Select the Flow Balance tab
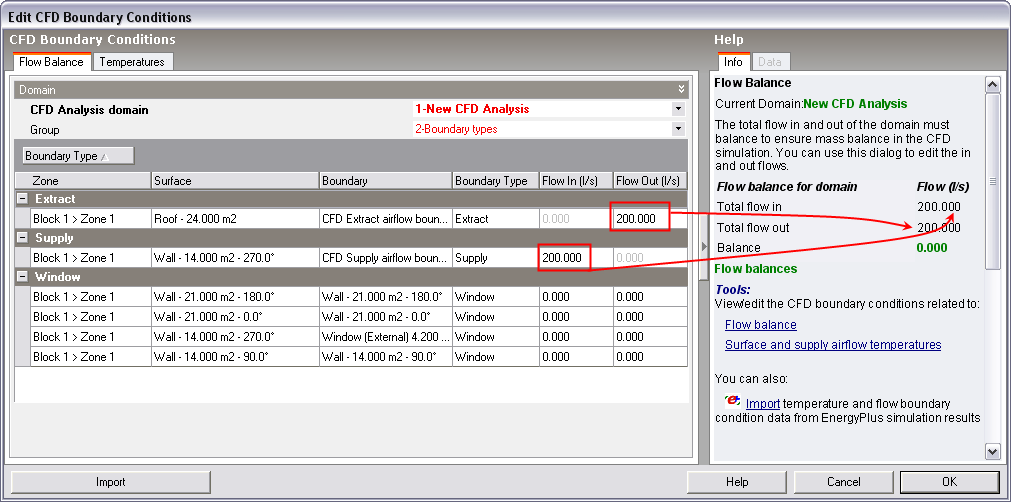This screenshot has width=1011, height=502. (x=52, y=62)
